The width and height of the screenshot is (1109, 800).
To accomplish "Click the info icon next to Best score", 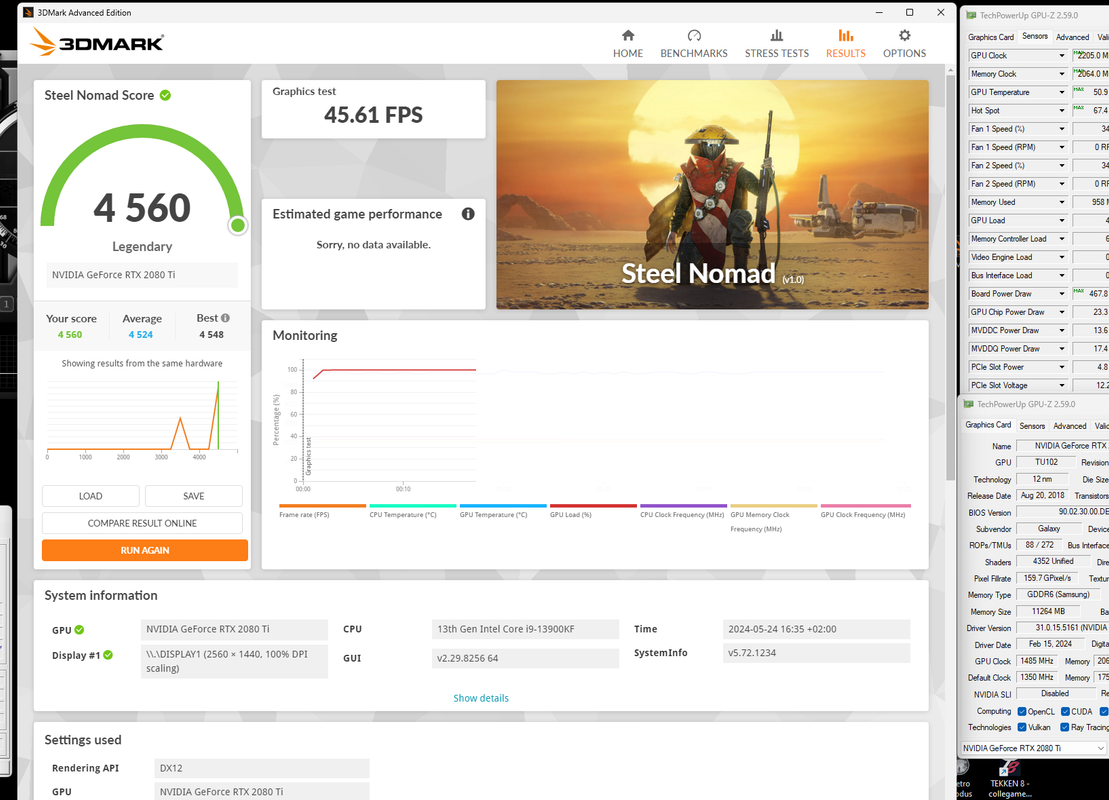I will click(x=225, y=318).
